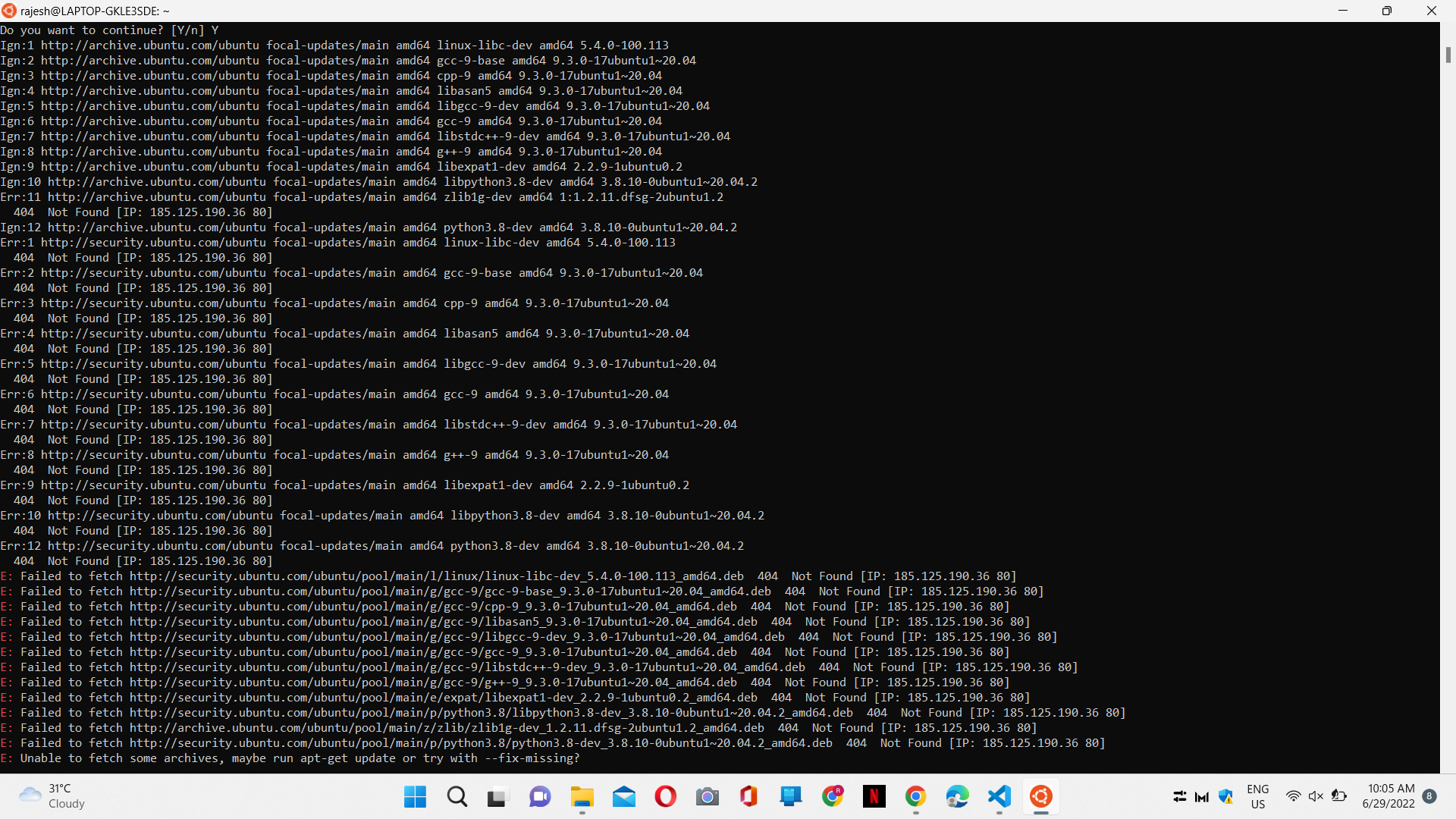
Task: Launch the Camera app
Action: coord(707,796)
